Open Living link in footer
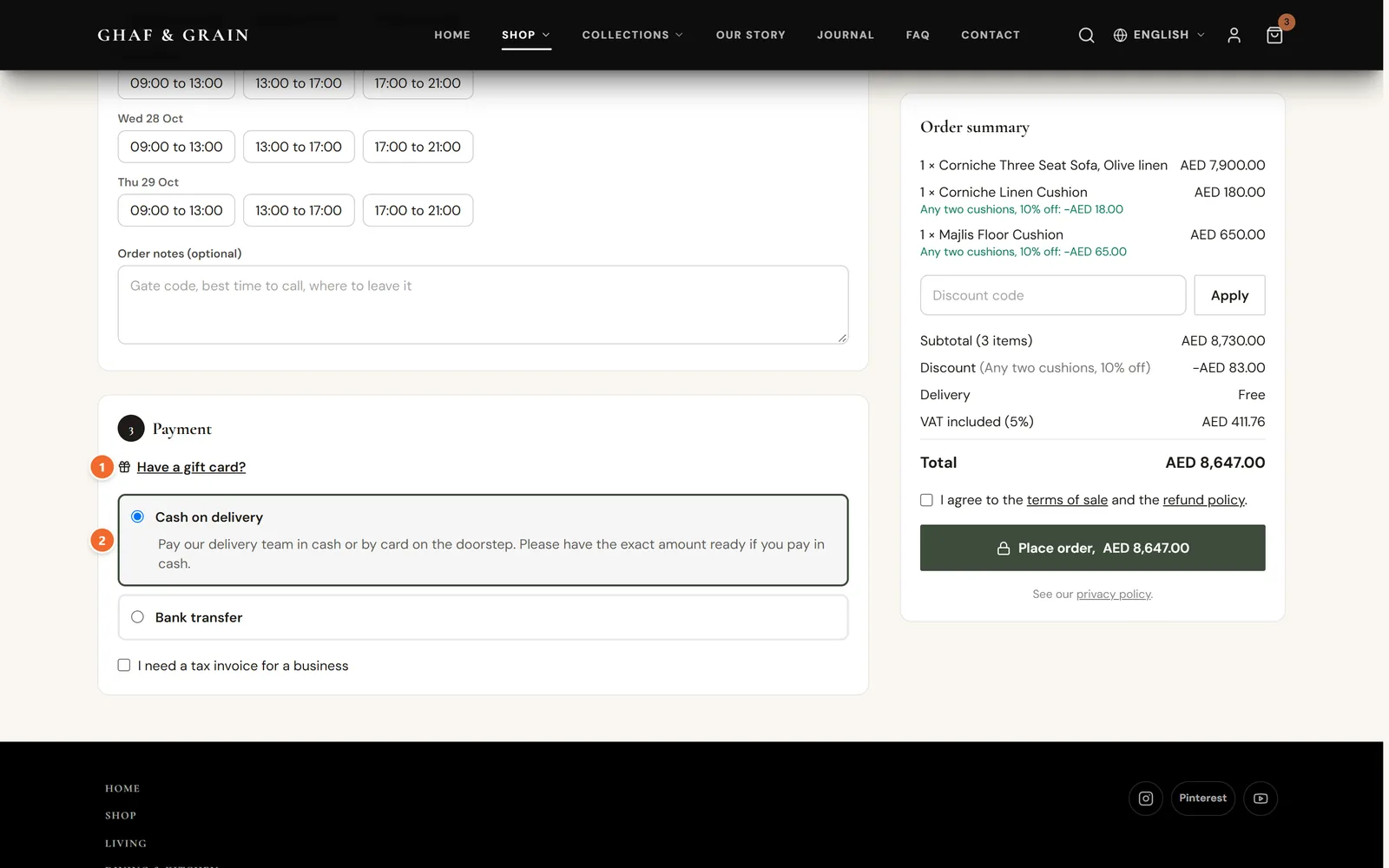Viewport: 1389px width, 868px height. click(126, 843)
